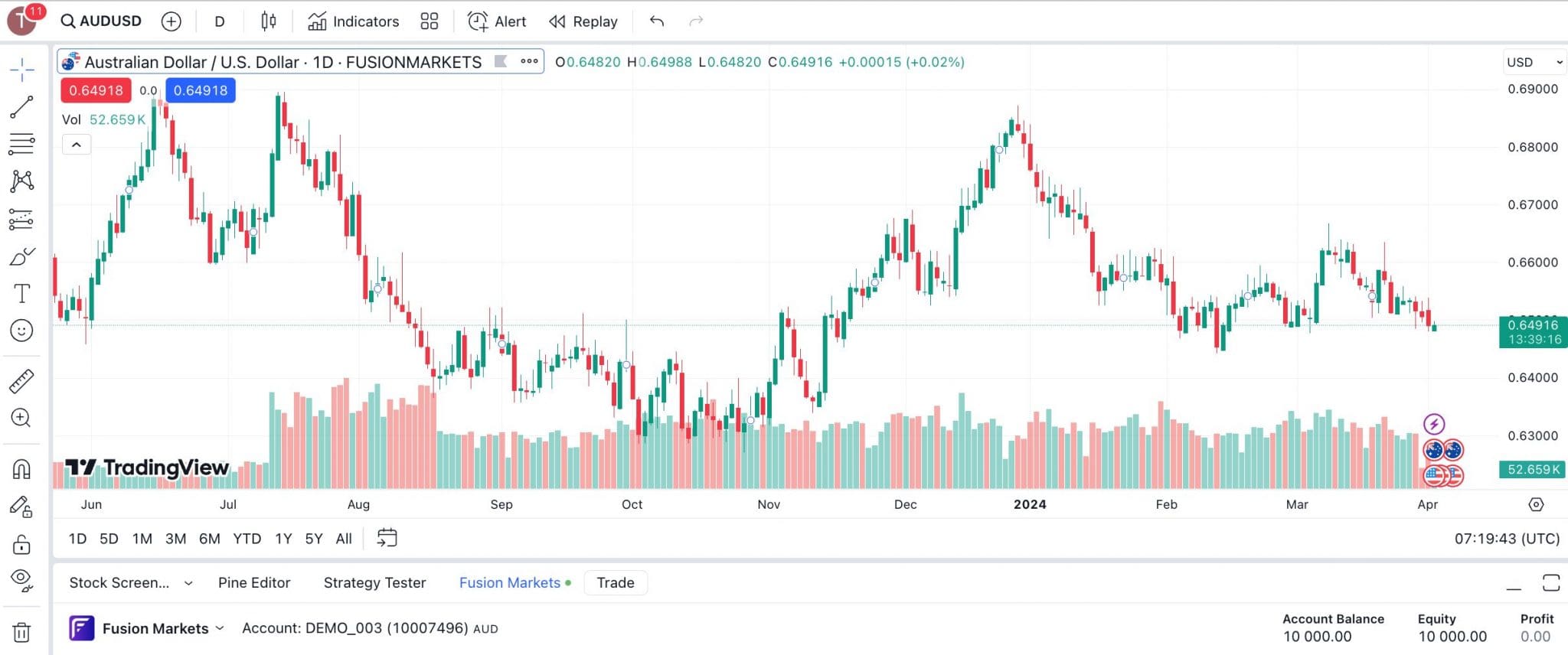The width and height of the screenshot is (1568, 655).
Task: Toggle magnet mode for drawings
Action: 21,468
